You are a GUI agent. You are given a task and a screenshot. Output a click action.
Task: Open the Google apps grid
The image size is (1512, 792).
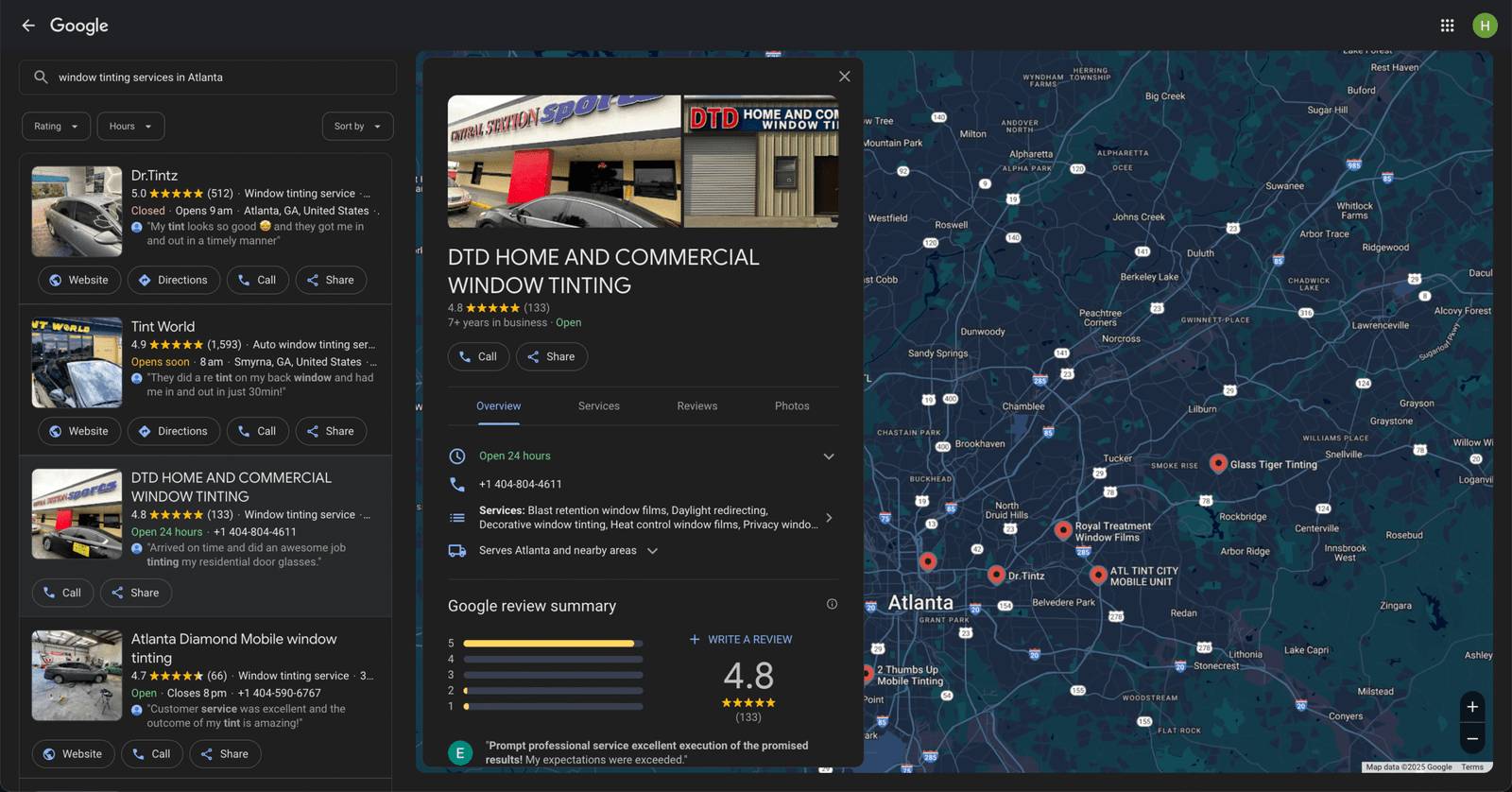(1447, 26)
